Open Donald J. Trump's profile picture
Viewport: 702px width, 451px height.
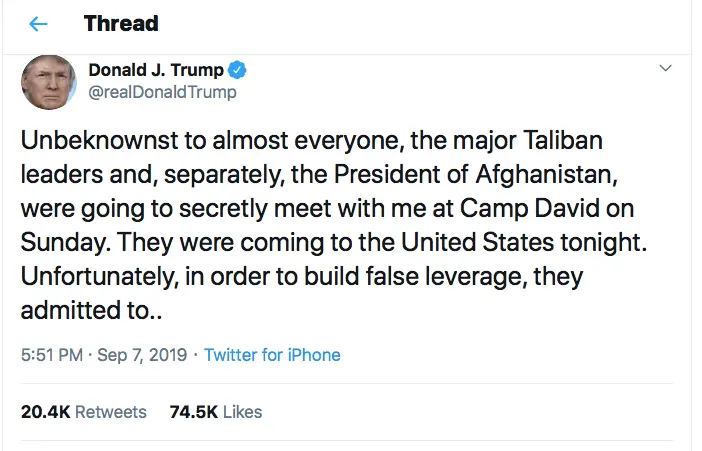49,82
